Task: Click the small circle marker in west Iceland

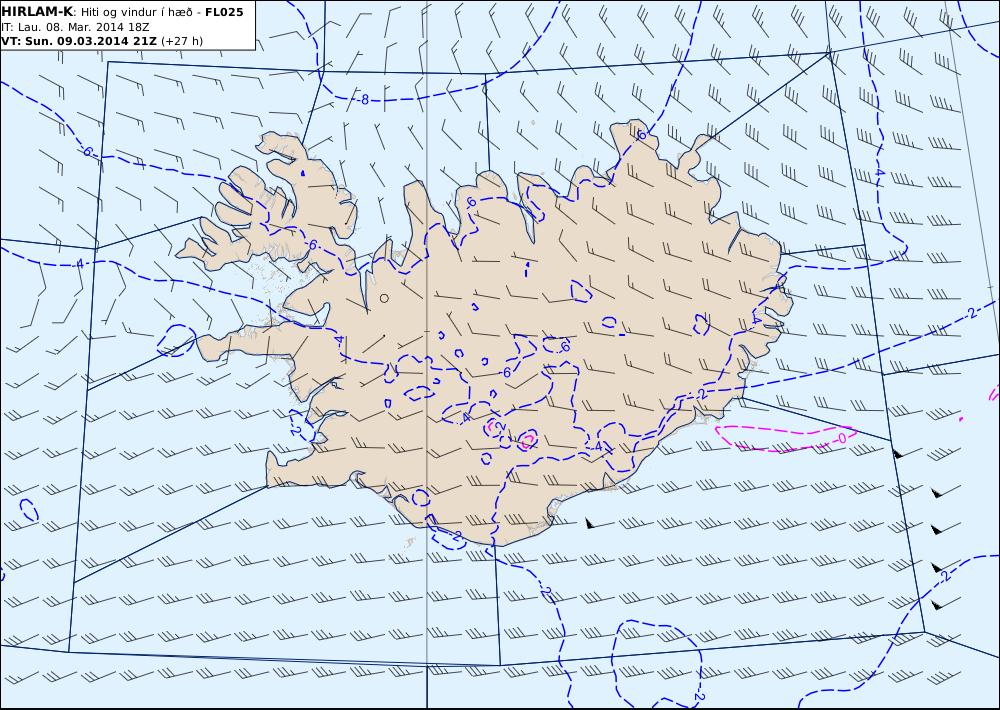Action: point(384,298)
